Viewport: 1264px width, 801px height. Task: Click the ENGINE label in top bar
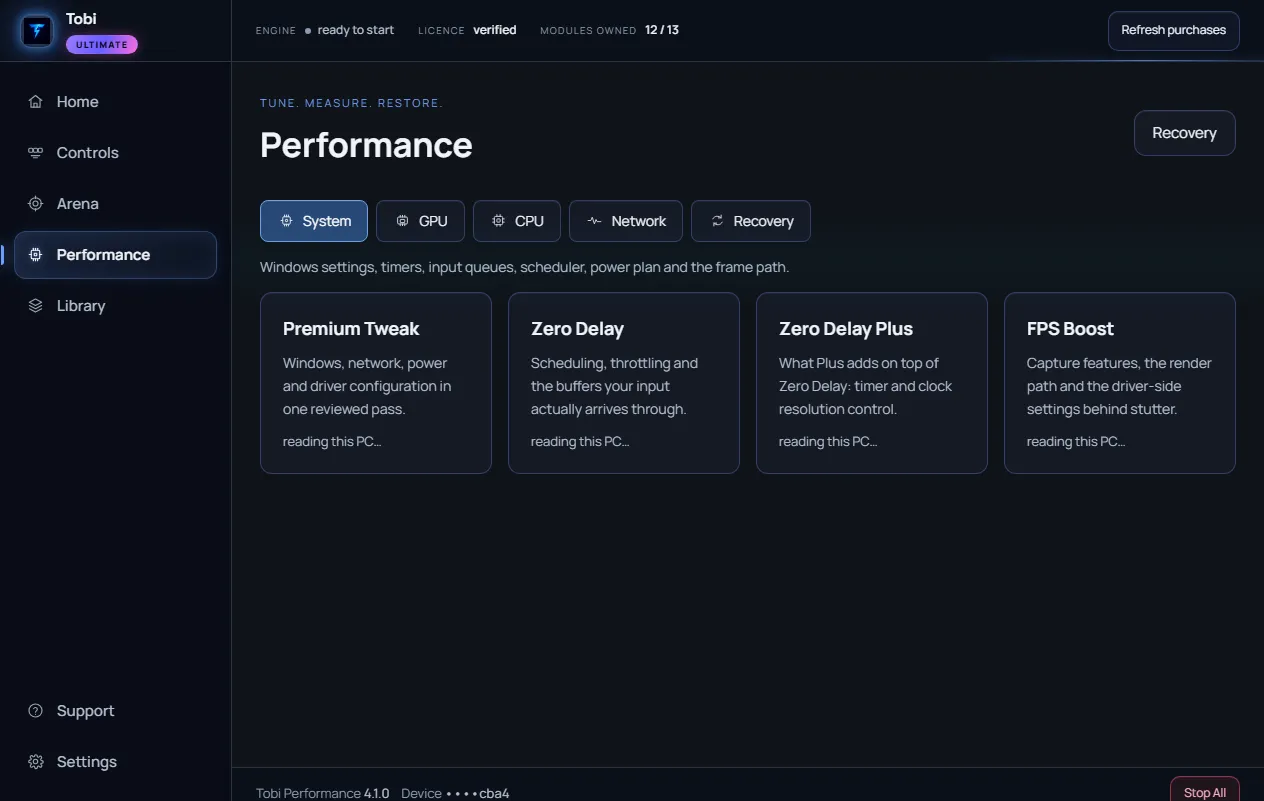point(276,31)
